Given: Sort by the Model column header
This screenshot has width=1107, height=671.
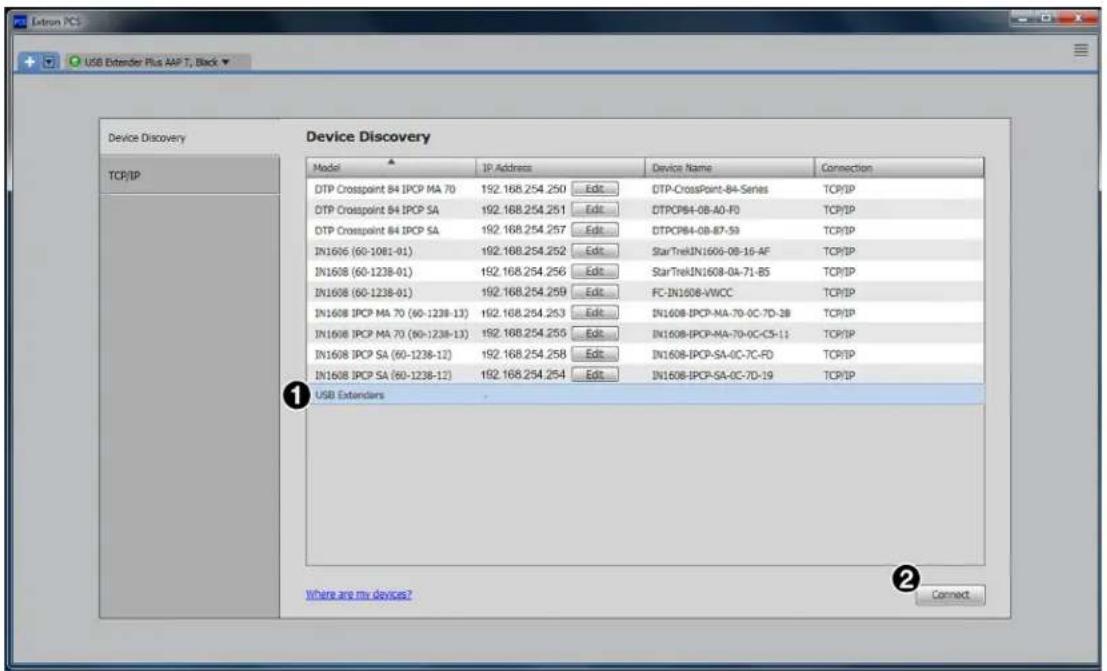Looking at the screenshot, I should pyautogui.click(x=391, y=168).
